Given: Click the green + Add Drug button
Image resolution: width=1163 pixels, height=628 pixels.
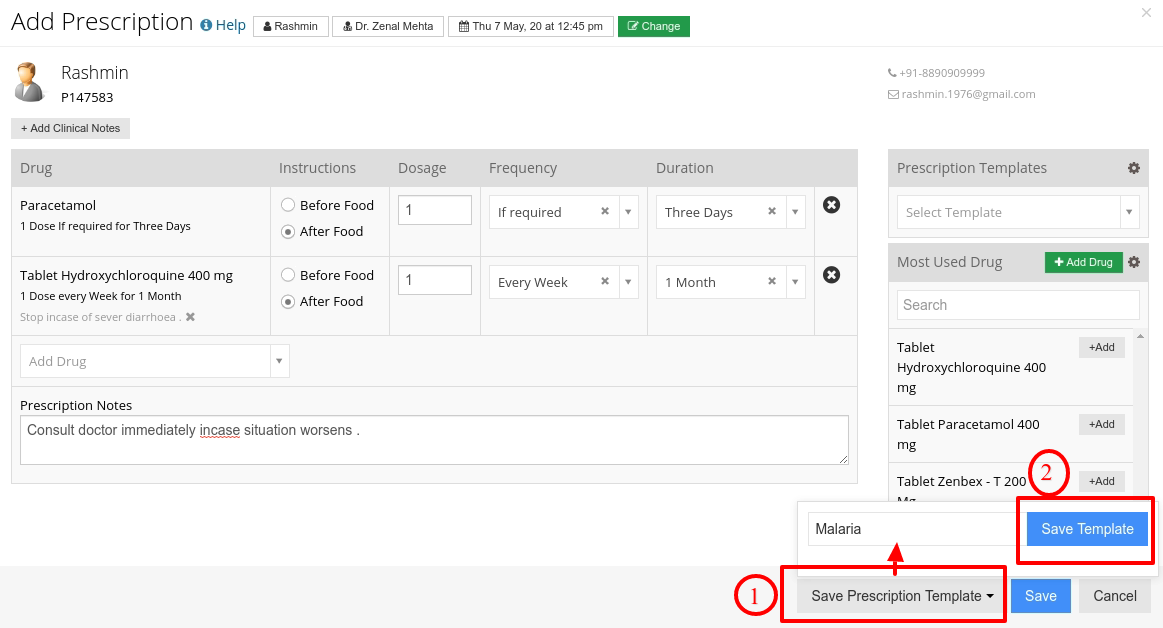Looking at the screenshot, I should pyautogui.click(x=1084, y=262).
